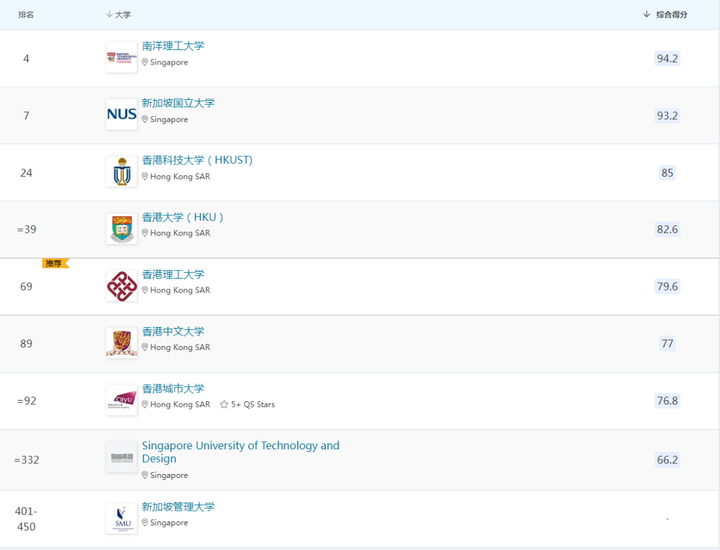Click the 82.6 score value
The width and height of the screenshot is (720, 550).
click(x=667, y=229)
